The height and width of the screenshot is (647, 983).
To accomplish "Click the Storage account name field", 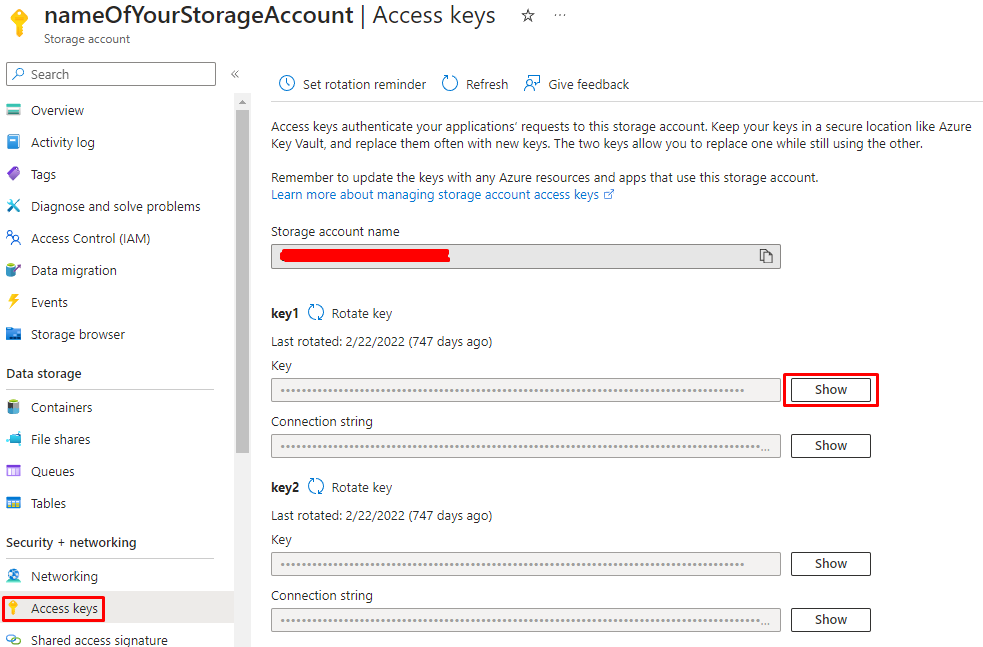I will pos(526,256).
